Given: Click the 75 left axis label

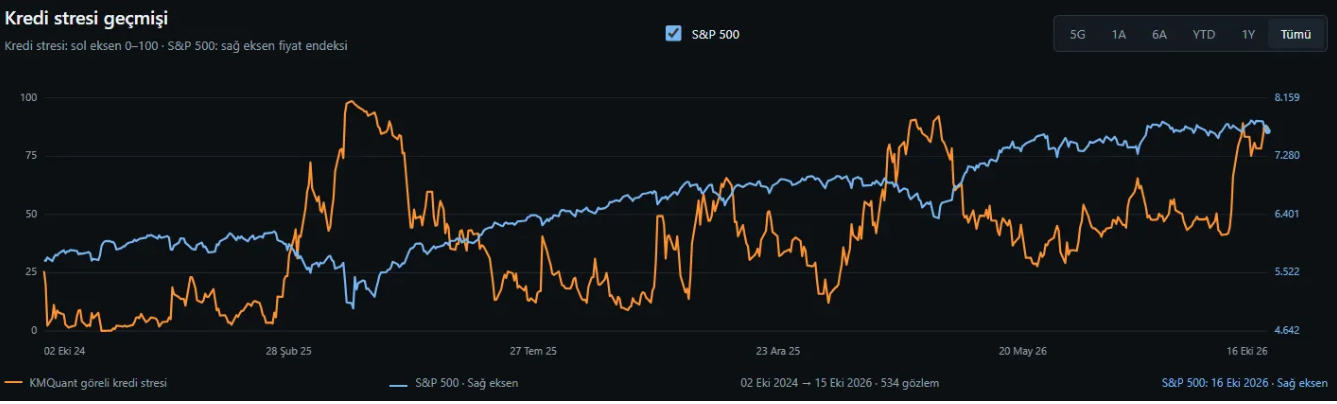Looking at the screenshot, I should tap(31, 155).
